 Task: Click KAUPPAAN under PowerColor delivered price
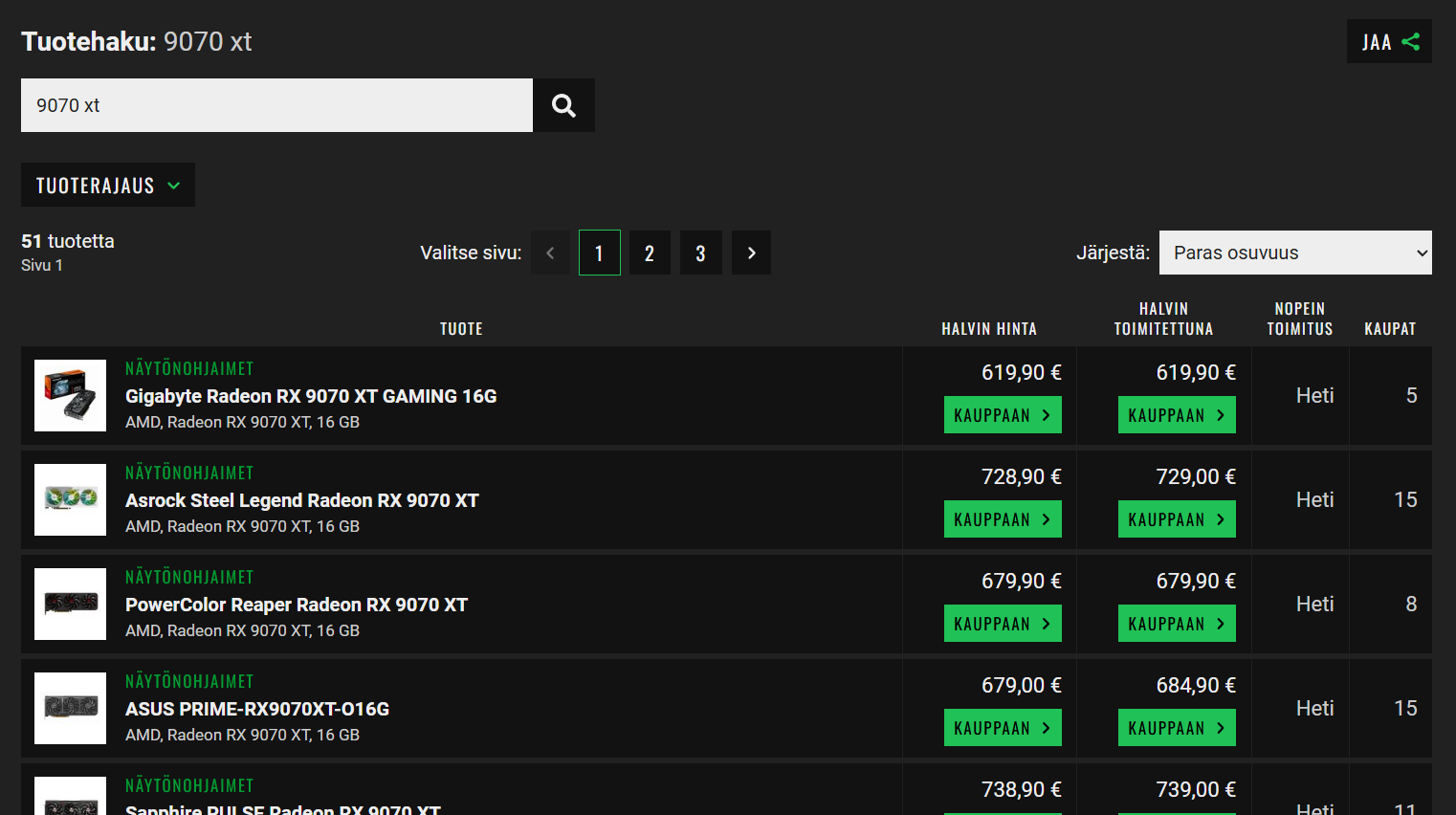(1177, 624)
